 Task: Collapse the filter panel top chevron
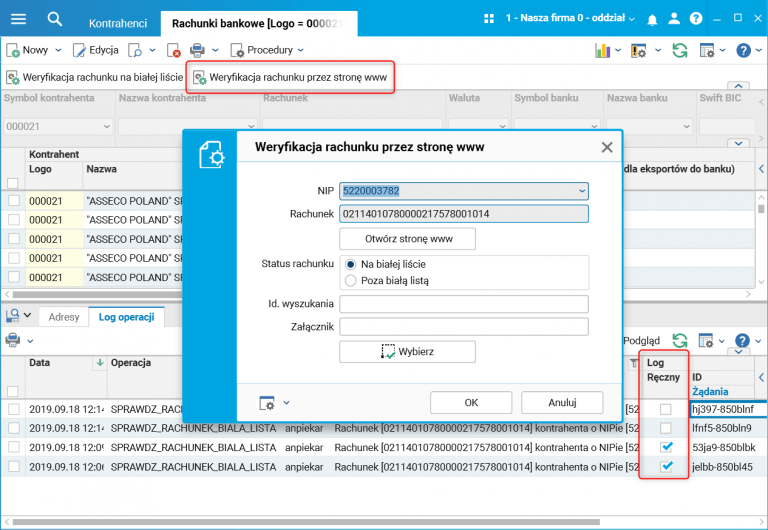point(739,86)
